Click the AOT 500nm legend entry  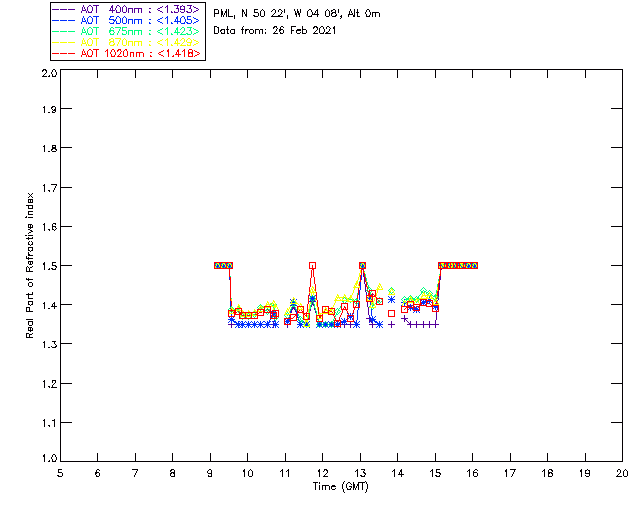[x=127, y=20]
